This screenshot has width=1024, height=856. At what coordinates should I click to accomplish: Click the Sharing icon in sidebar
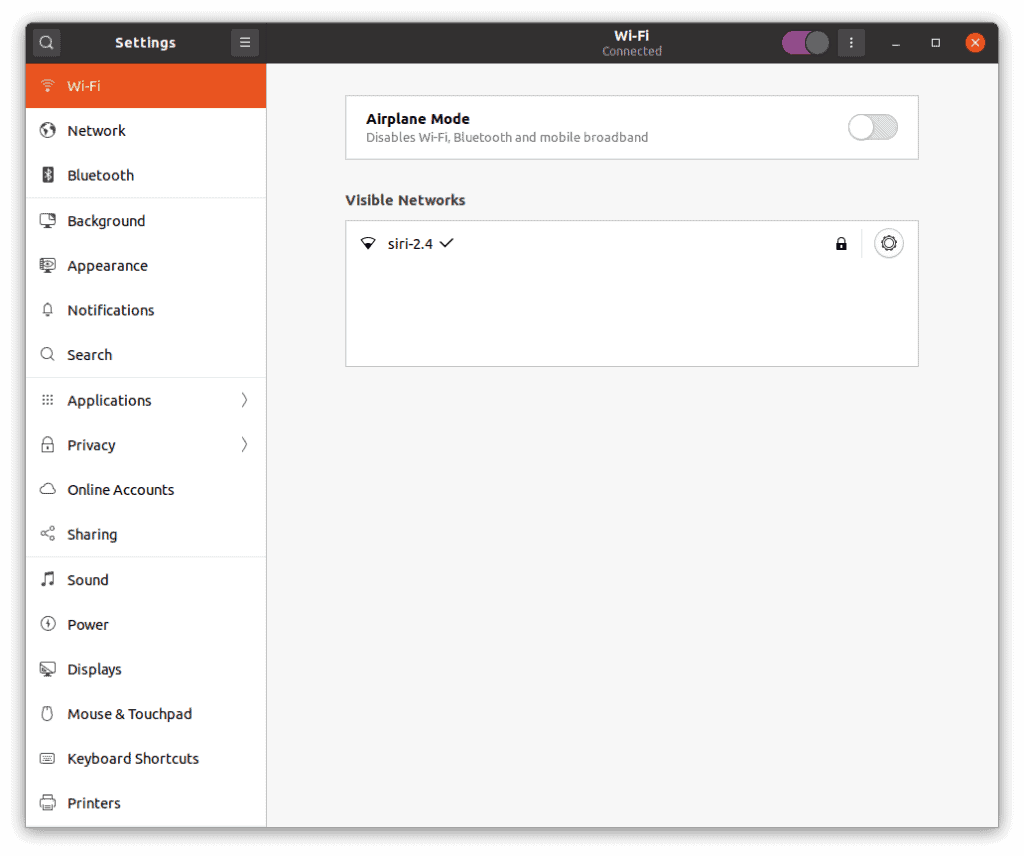coord(47,533)
